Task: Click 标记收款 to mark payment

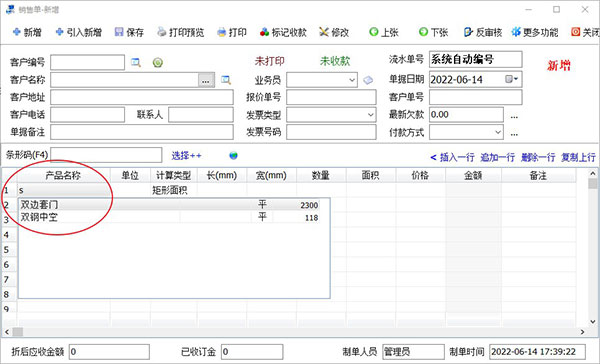Action: 283,33
